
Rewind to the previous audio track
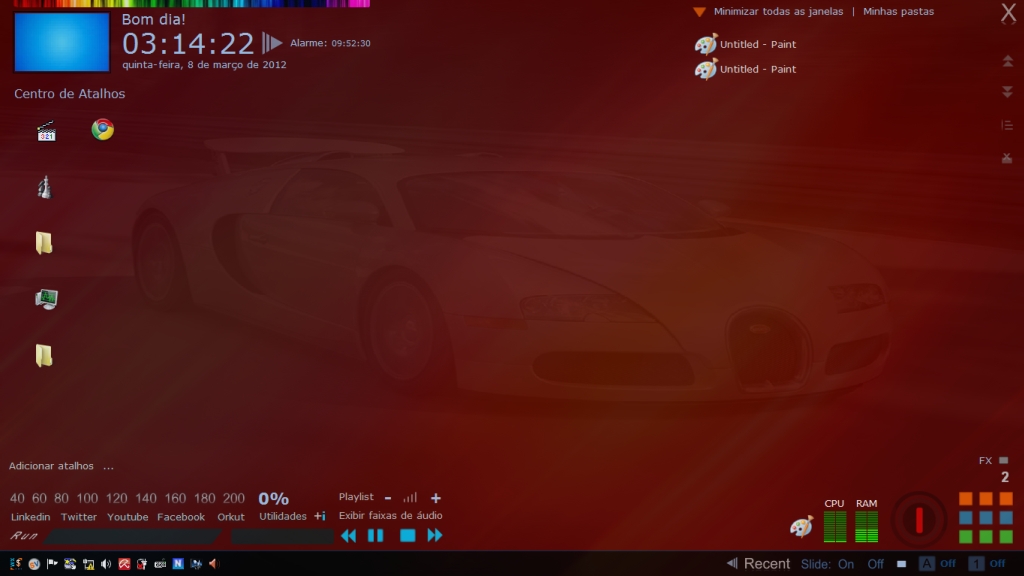coord(349,536)
